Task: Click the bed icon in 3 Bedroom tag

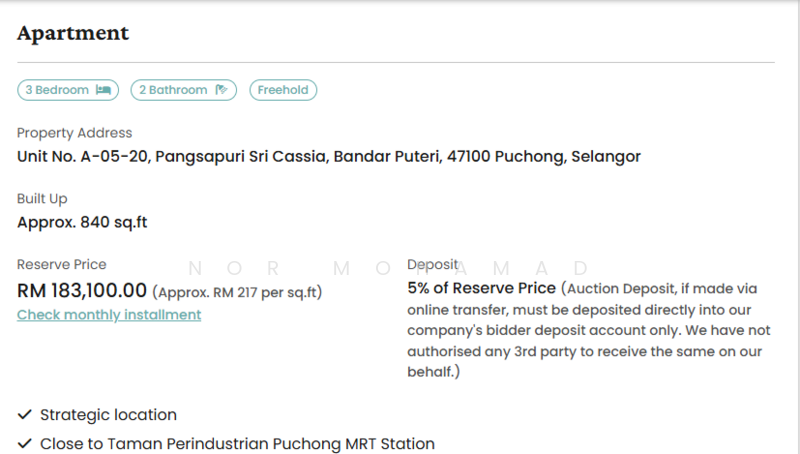Action: pyautogui.click(x=103, y=90)
